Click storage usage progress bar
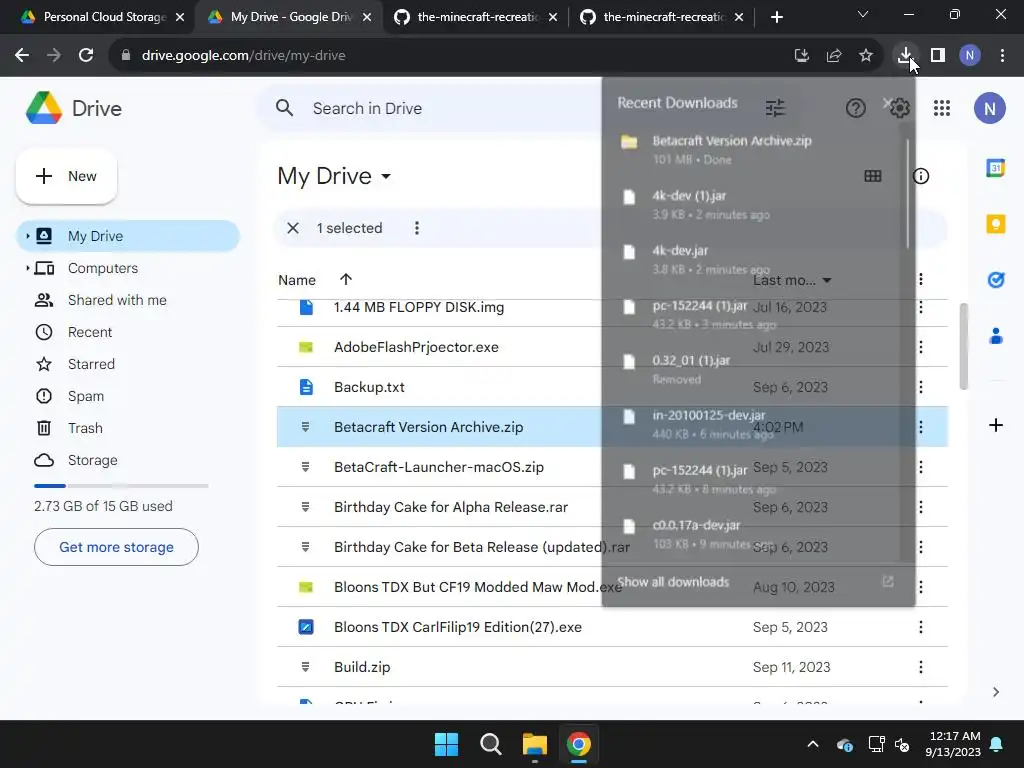The width and height of the screenshot is (1024, 768). [x=121, y=486]
